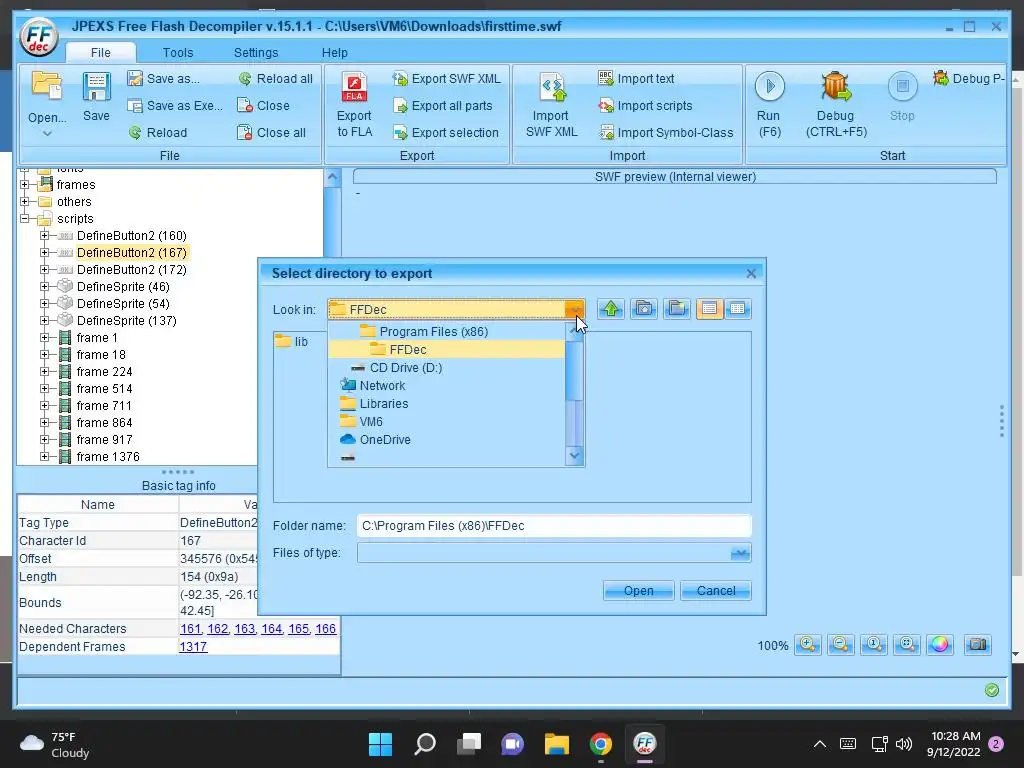Screen dimensions: 1024x768
Task: Click the dropdown list scroll-down arrow
Action: click(x=575, y=455)
